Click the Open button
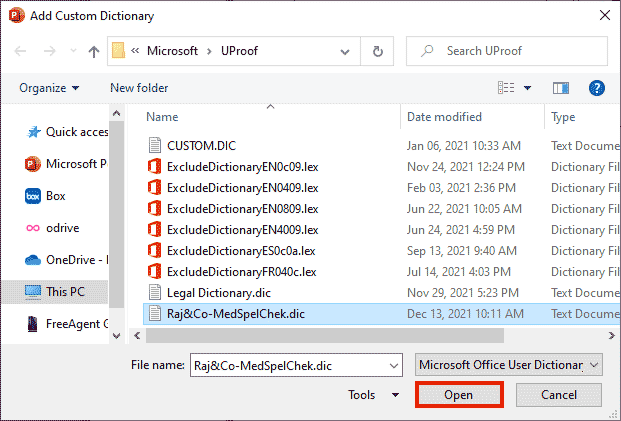Screen dimensions: 621x421 click(459, 395)
